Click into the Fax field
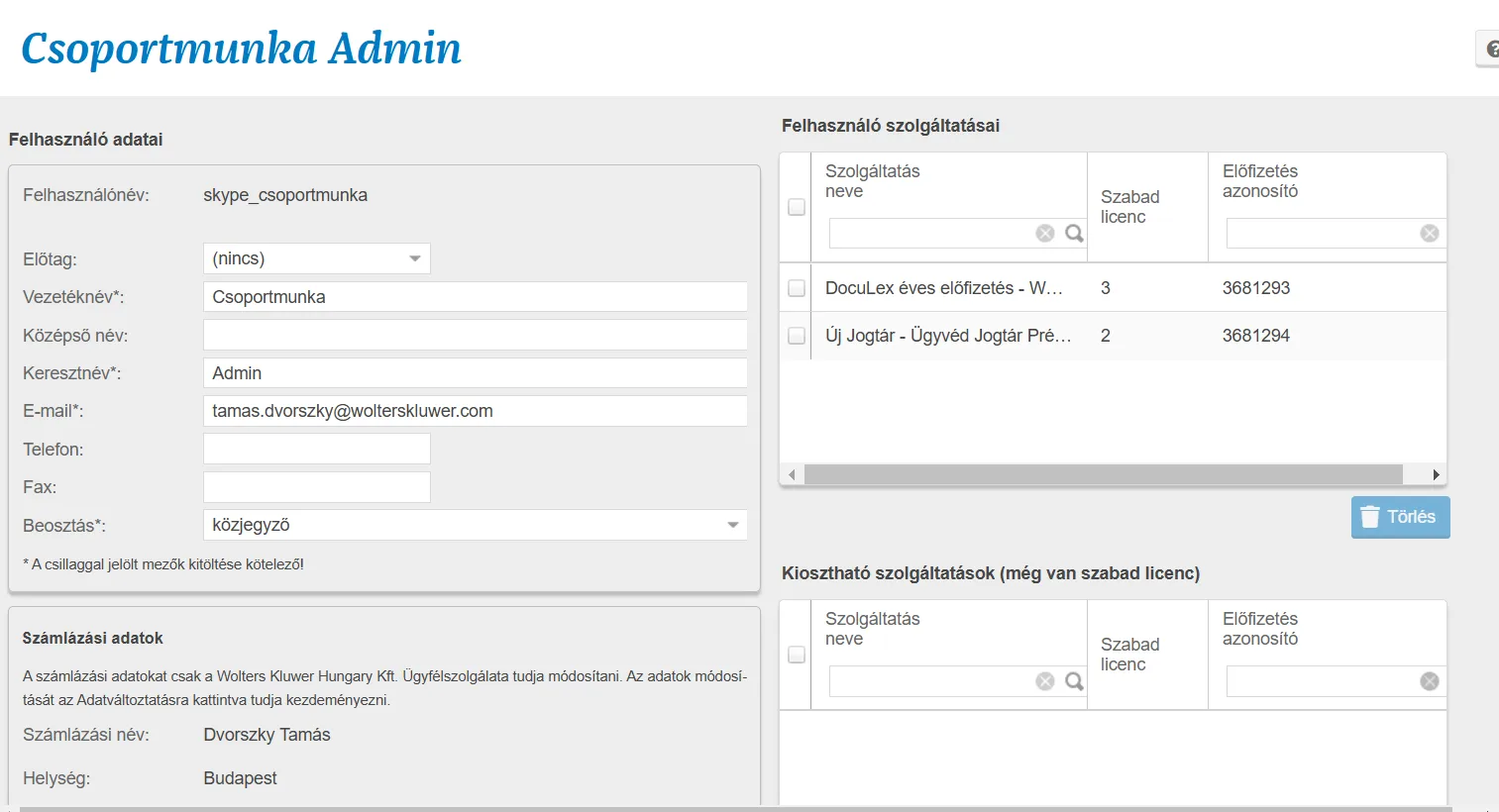Image resolution: width=1499 pixels, height=812 pixels. point(317,487)
